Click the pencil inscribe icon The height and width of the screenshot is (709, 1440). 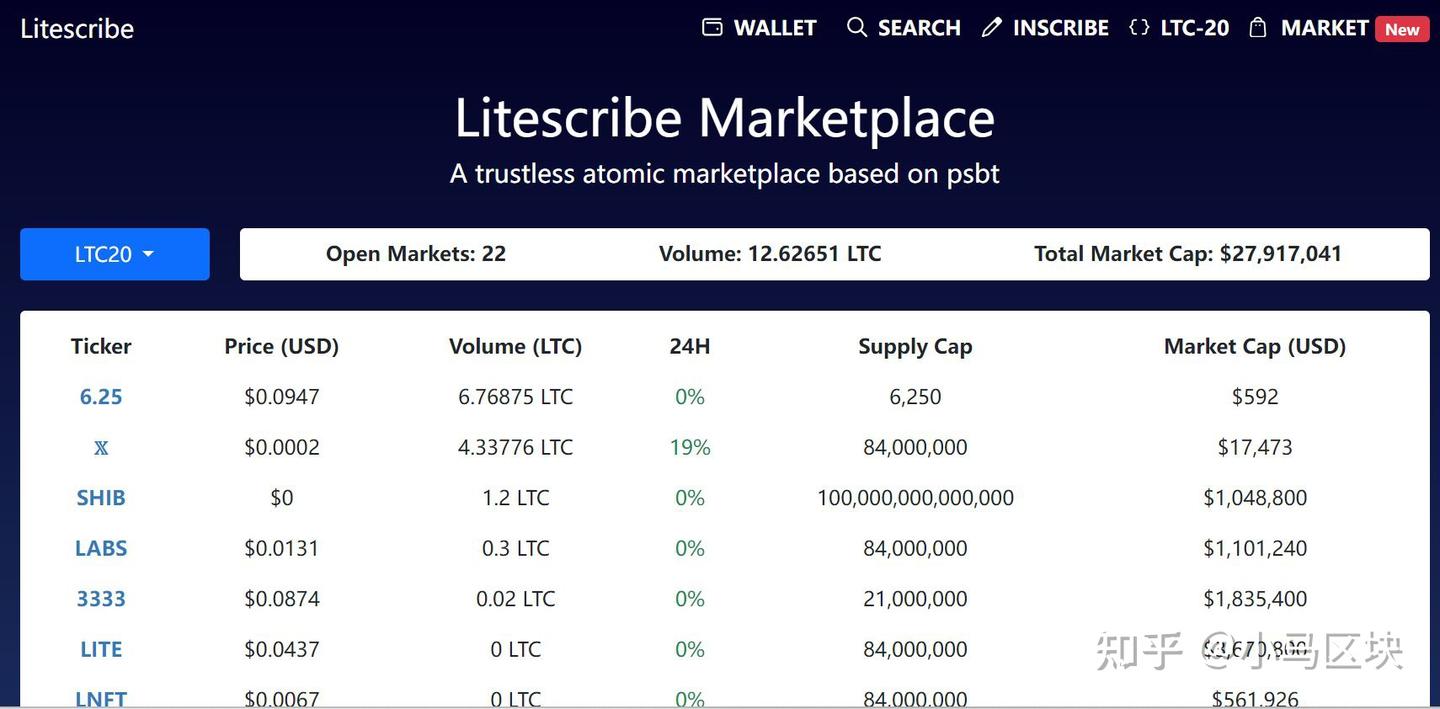pyautogui.click(x=991, y=28)
